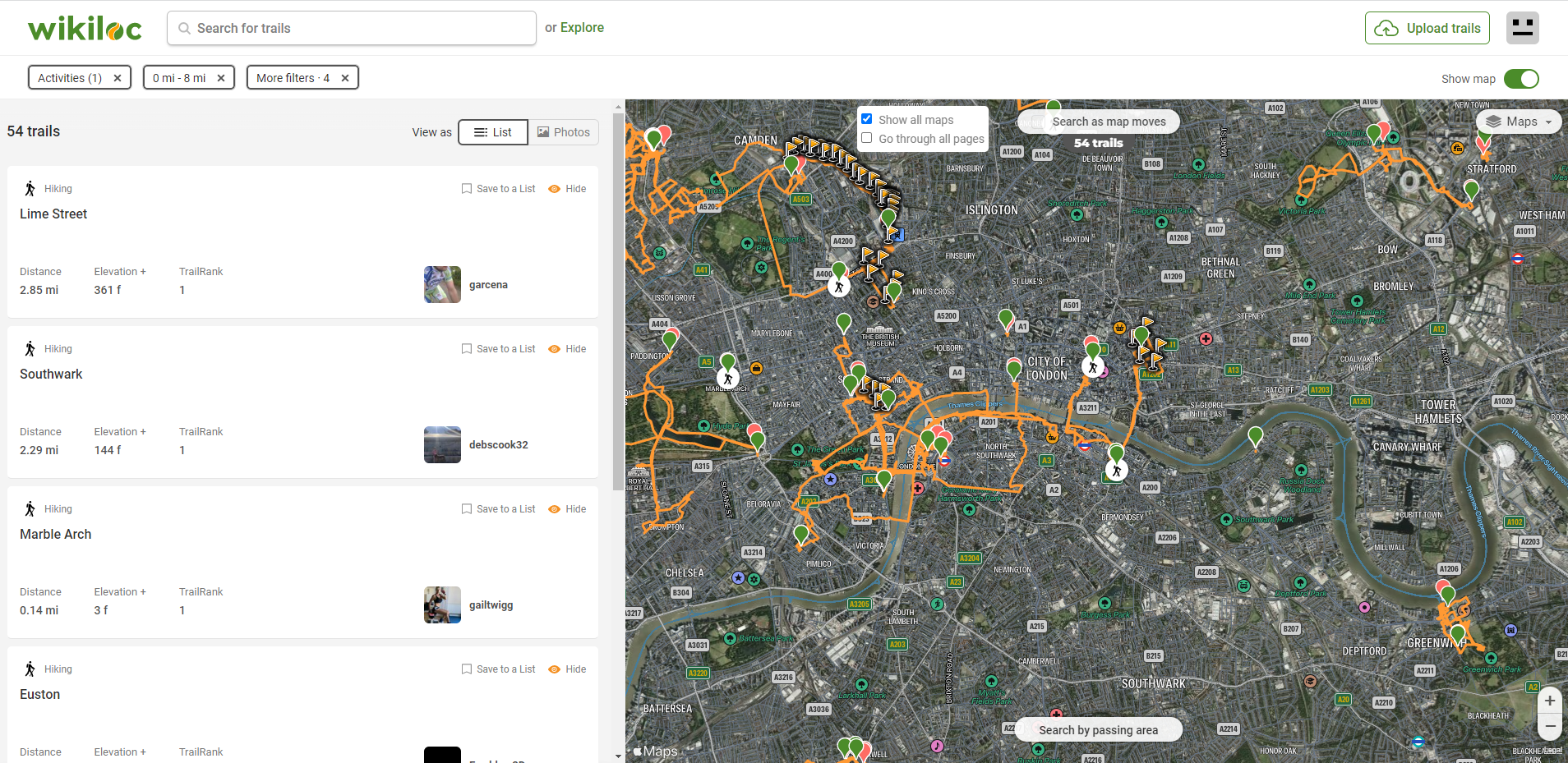This screenshot has width=1568, height=763.
Task: Click Search as map moves button
Action: (1099, 122)
